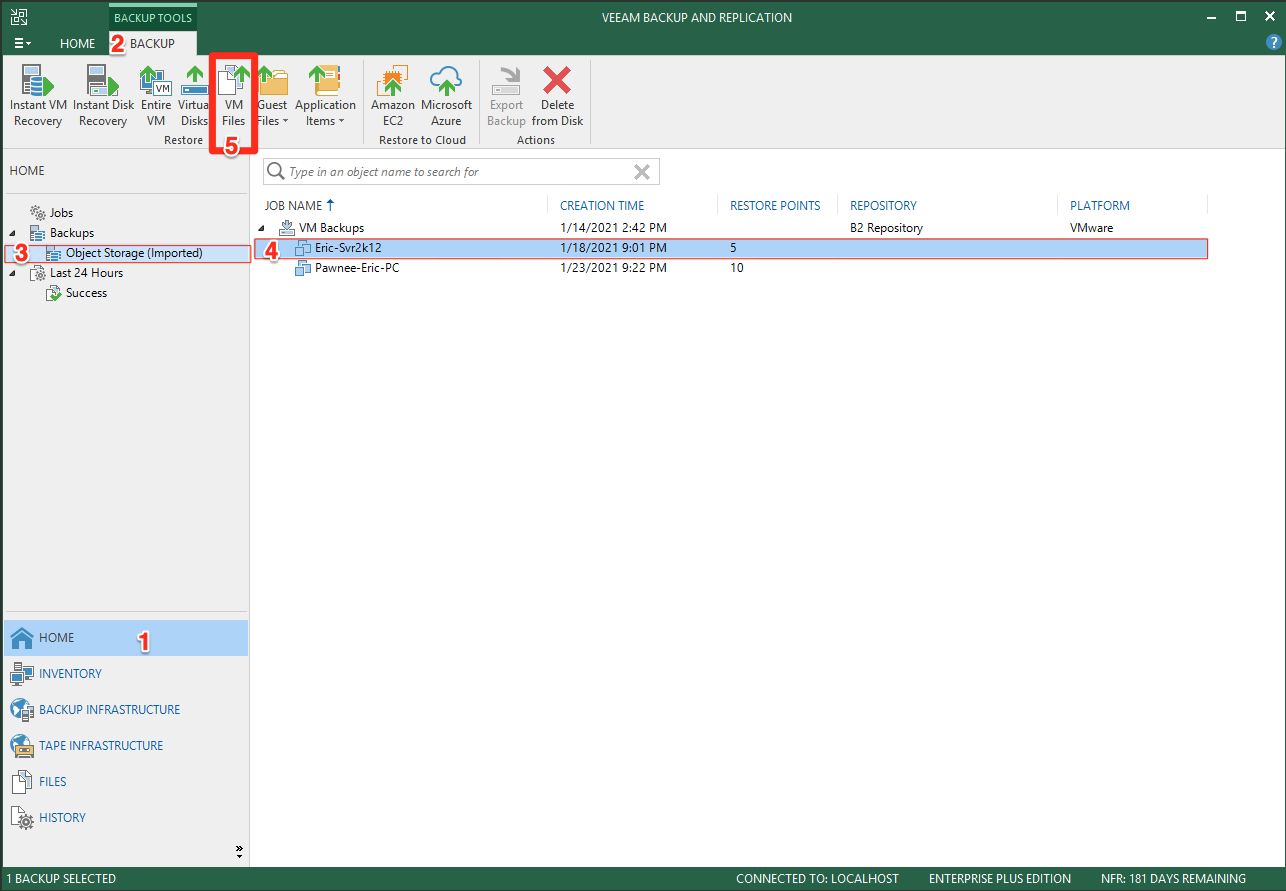Collapse the Backups tree node
1286x891 pixels.
coord(13,233)
